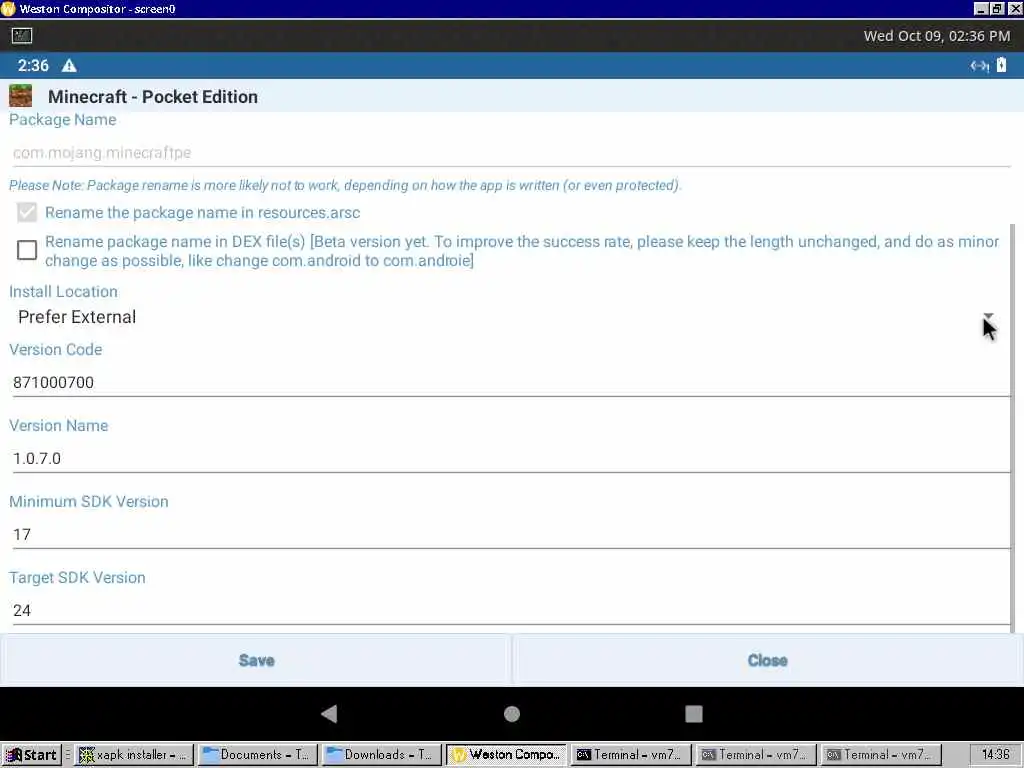Switch to Downloads taskbar window

(381, 755)
